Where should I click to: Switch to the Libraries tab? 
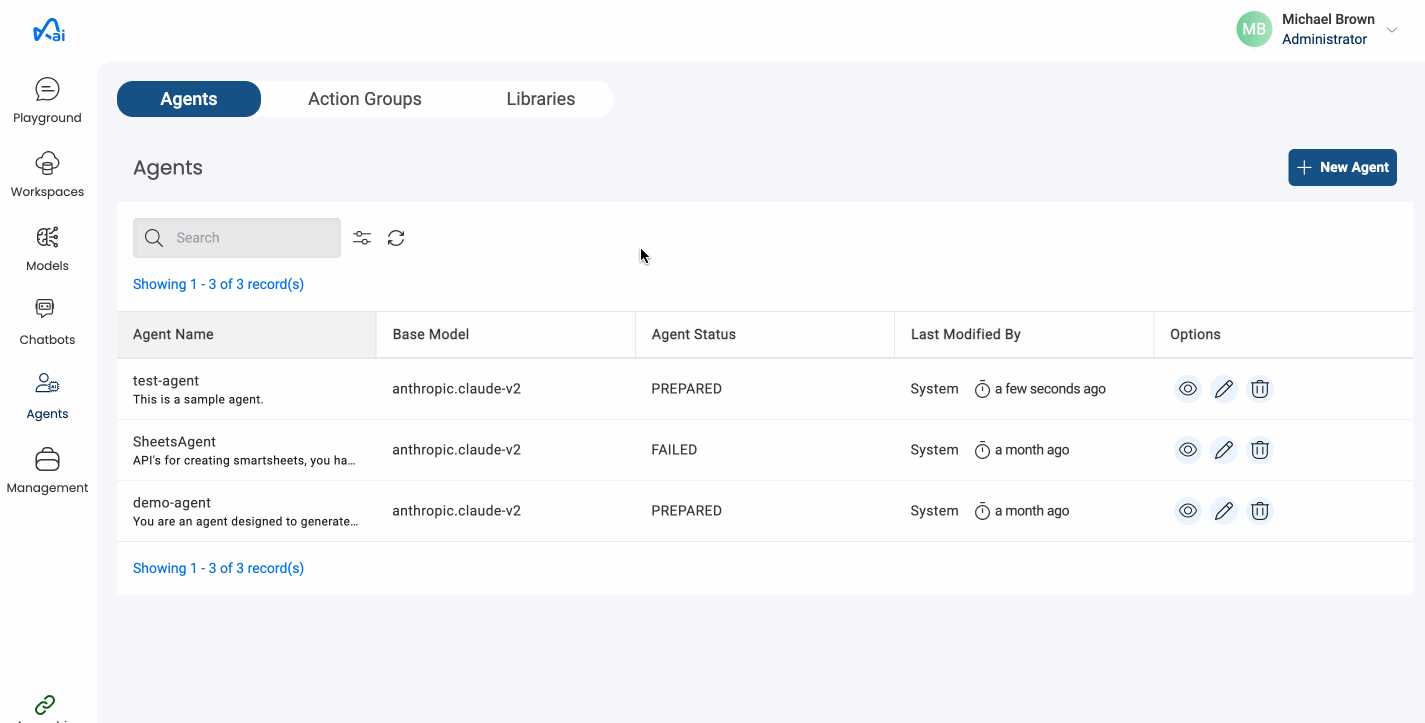(540, 99)
